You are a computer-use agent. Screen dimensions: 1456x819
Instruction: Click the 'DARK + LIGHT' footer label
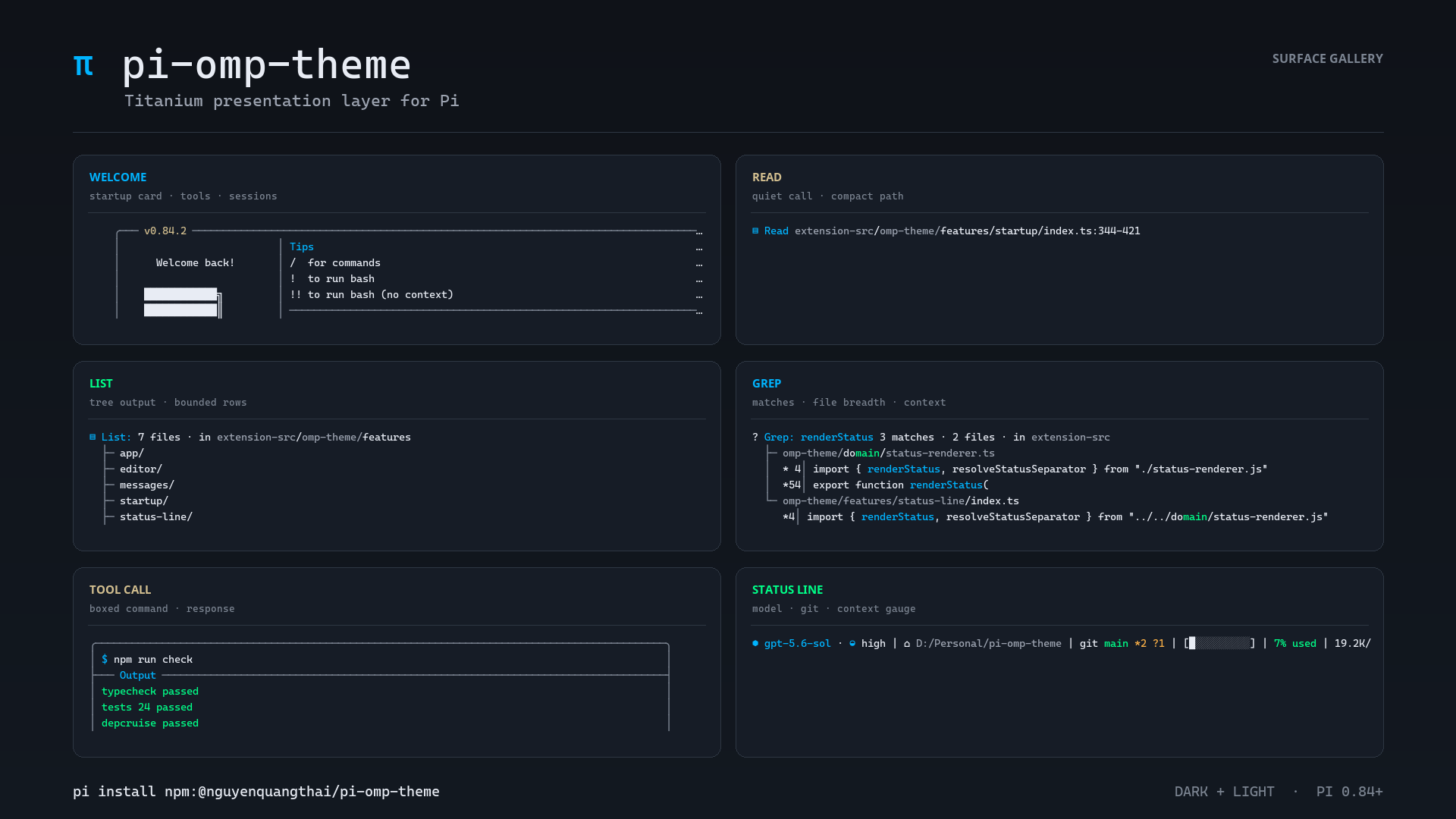(x=1225, y=791)
